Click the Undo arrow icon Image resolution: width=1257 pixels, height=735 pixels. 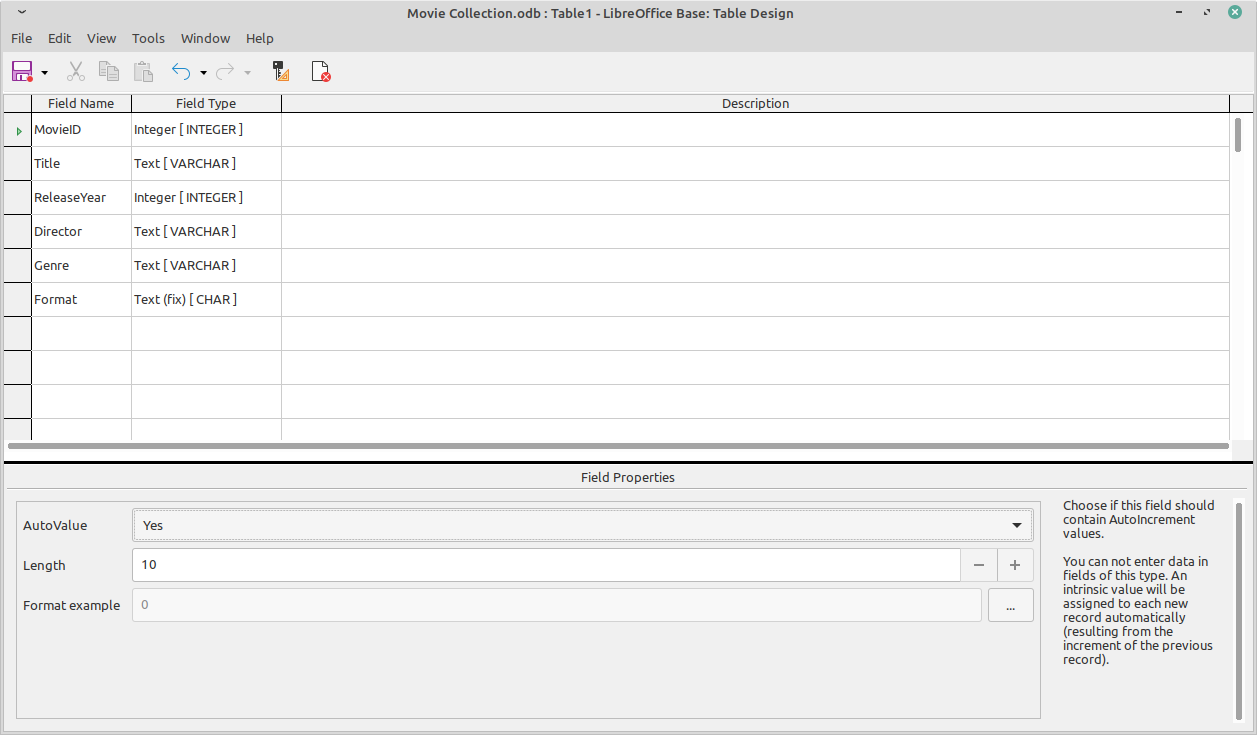pos(180,71)
